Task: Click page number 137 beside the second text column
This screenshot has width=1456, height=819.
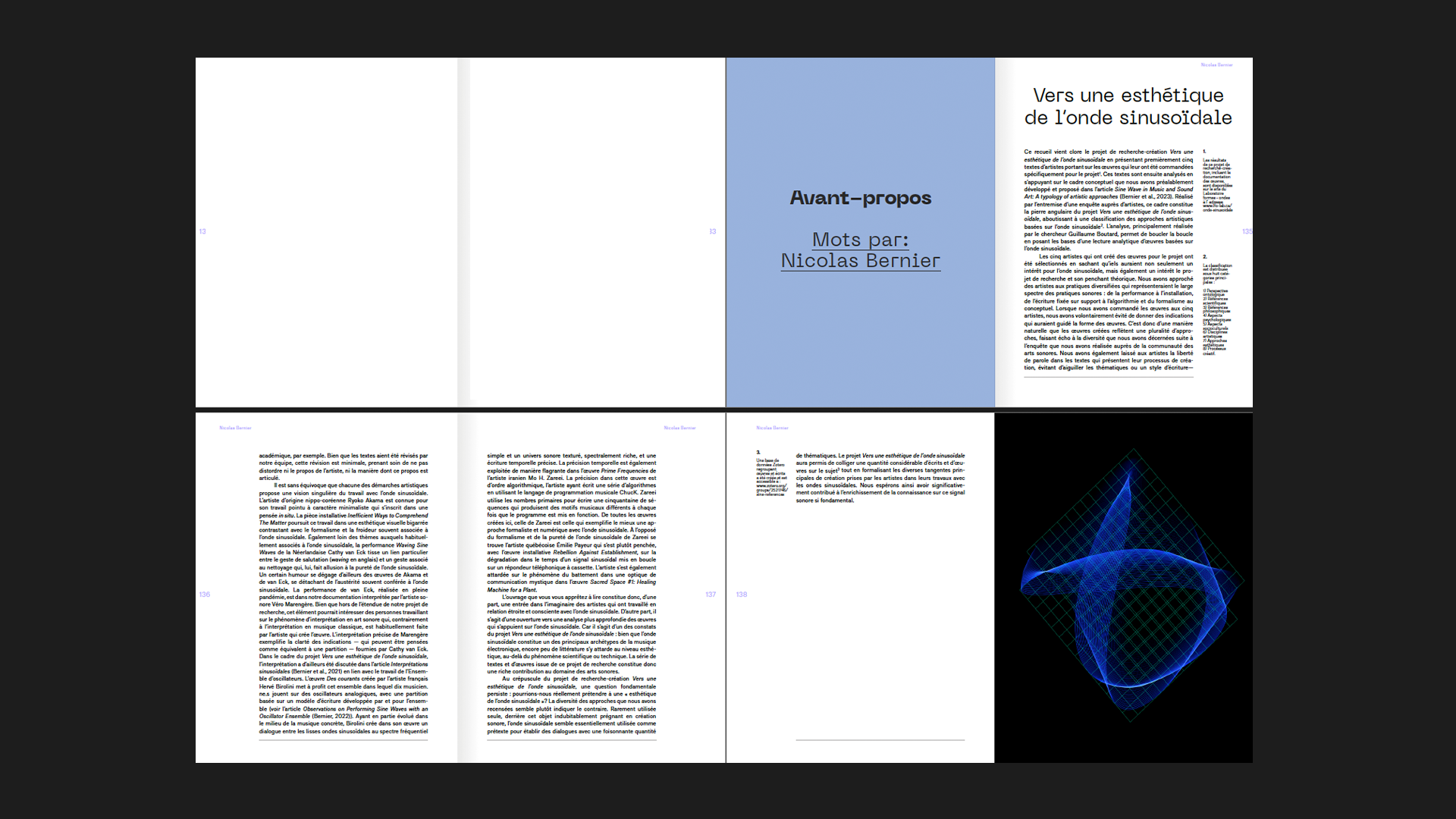Action: [711, 595]
